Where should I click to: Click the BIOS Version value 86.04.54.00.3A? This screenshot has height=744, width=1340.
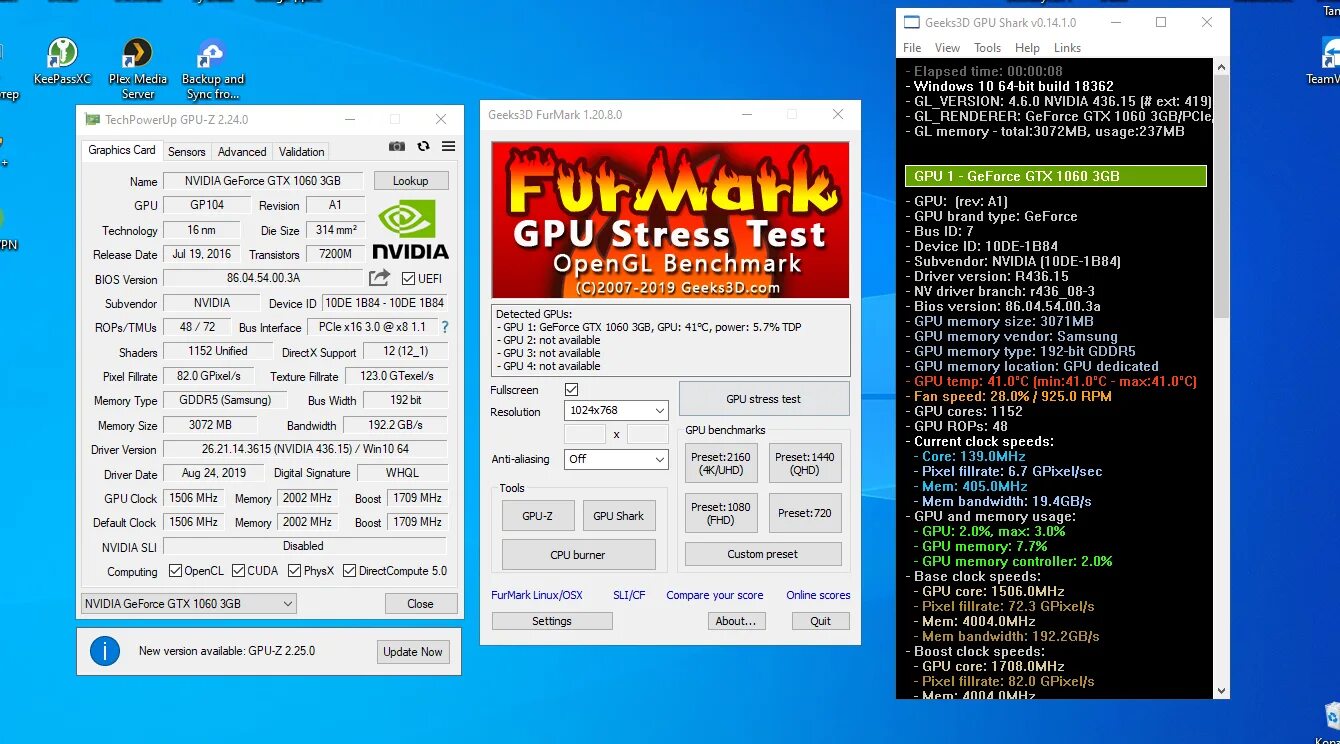(263, 279)
